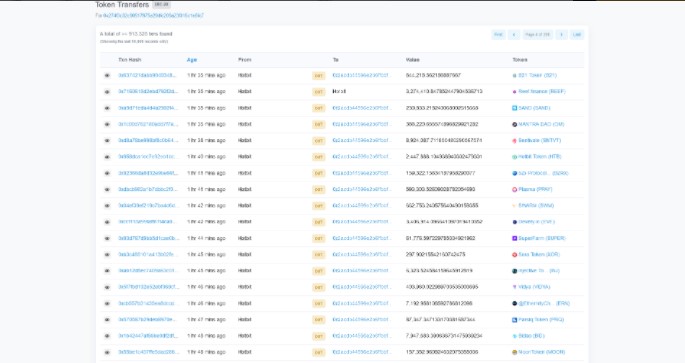Click the Sentivate token logo icon

515,141
